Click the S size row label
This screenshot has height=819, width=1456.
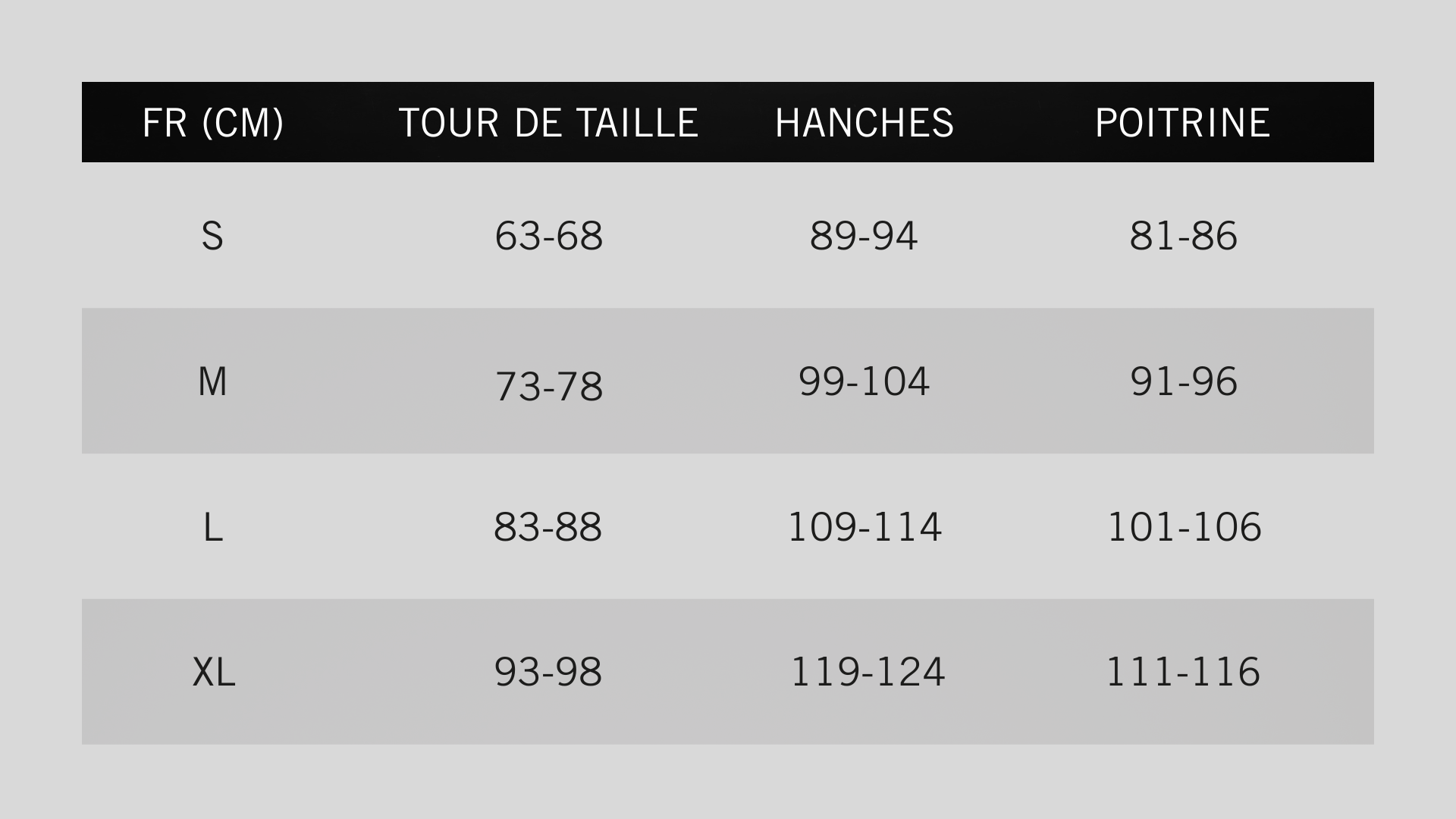point(212,236)
